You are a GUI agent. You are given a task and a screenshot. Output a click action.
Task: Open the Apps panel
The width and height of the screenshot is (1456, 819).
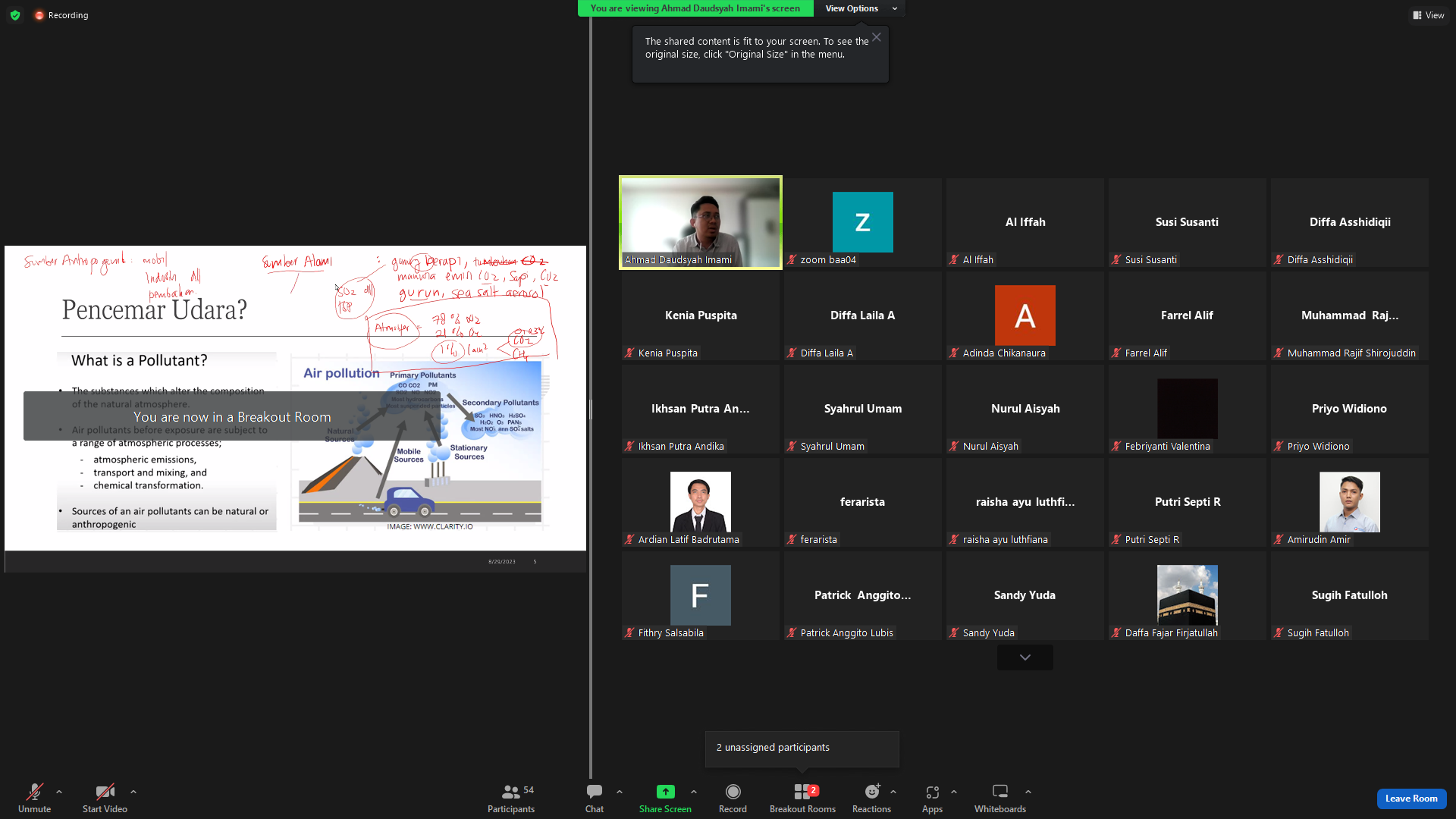pos(932,798)
